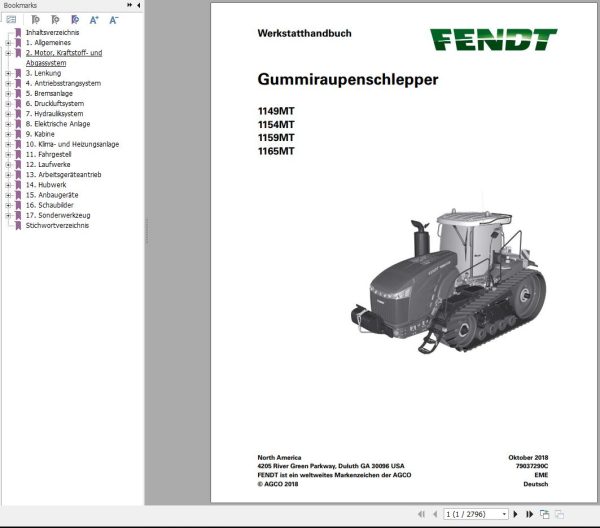Expand the 13. Arbeitsgeräteantrieb node
Screen dimensions: 600x528
tap(8, 174)
